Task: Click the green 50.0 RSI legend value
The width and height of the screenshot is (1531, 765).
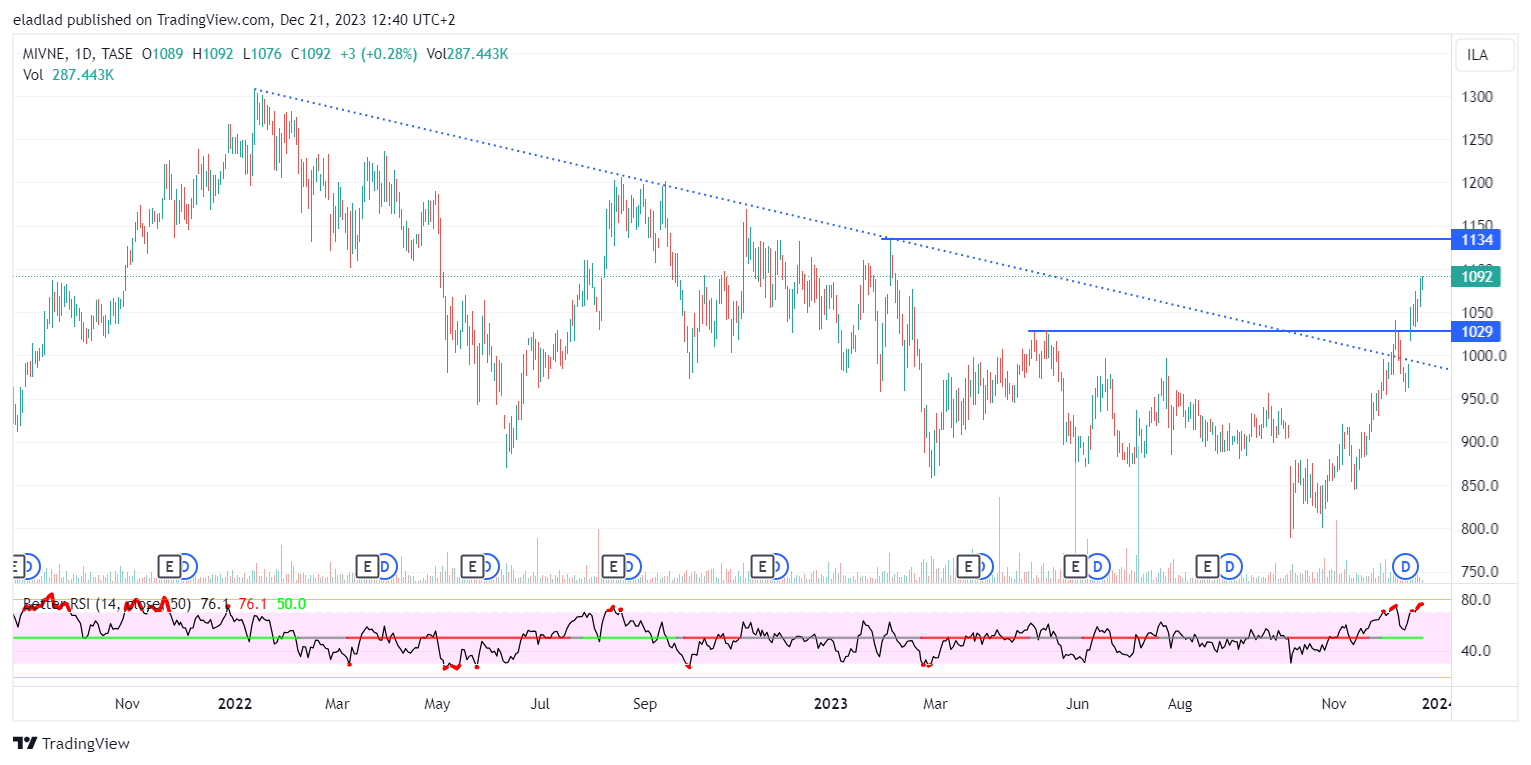Action: click(291, 604)
